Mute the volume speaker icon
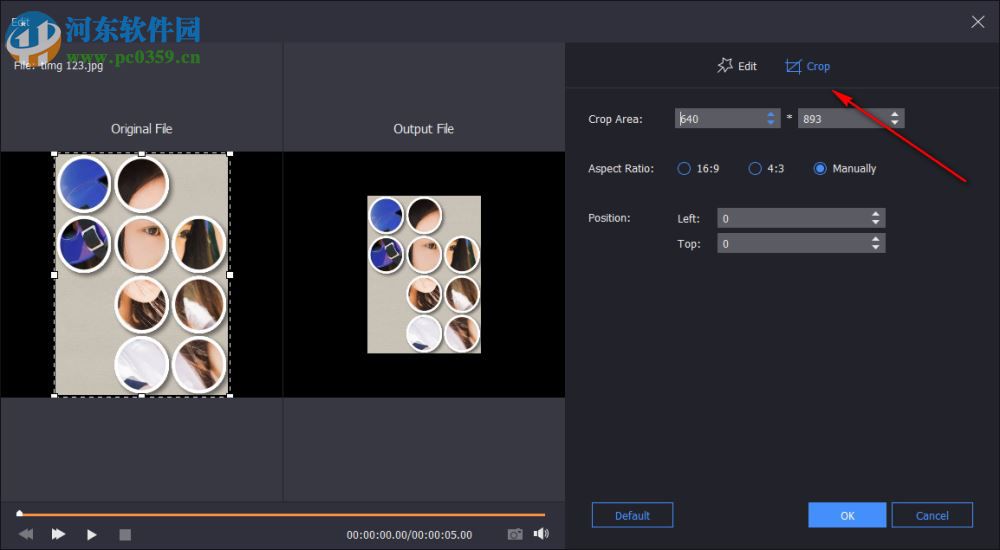Image resolution: width=1000 pixels, height=550 pixels. [541, 533]
